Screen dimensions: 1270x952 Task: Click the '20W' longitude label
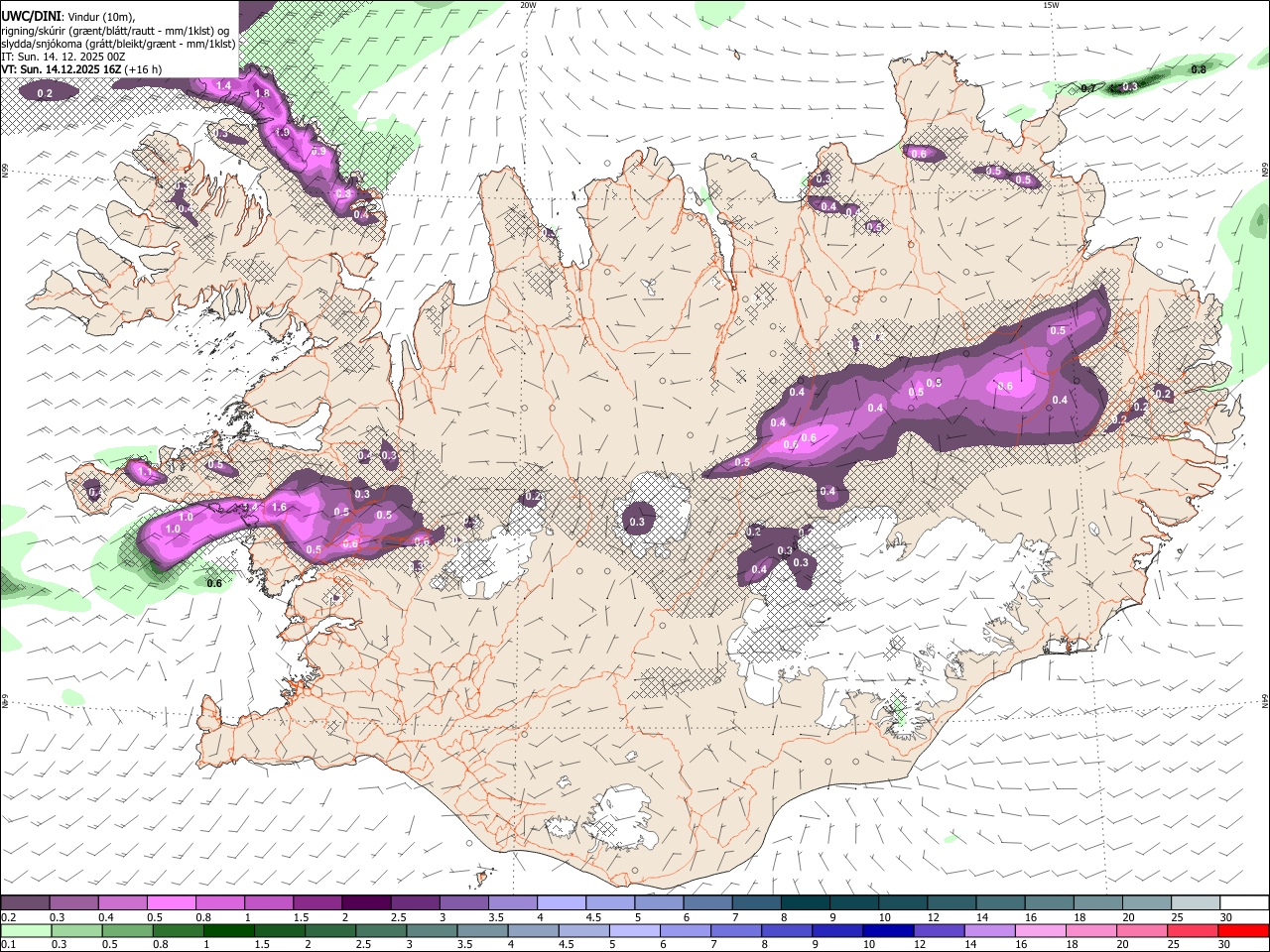tap(528, 5)
